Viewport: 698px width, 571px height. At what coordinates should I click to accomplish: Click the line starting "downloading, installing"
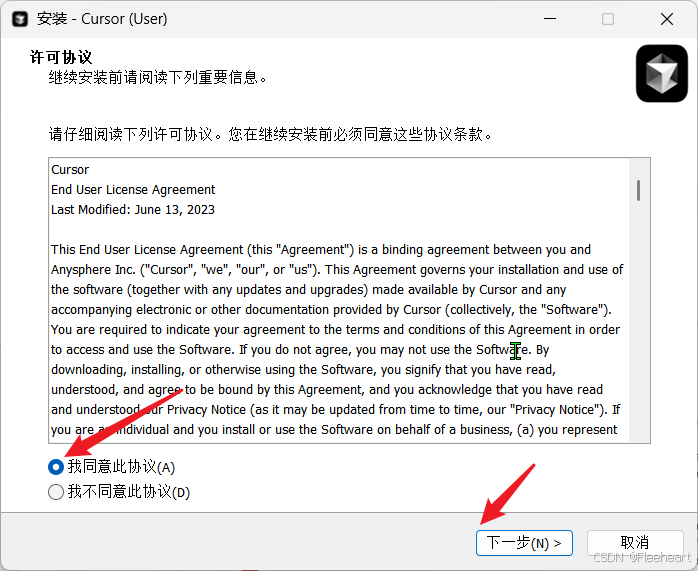tap(303, 370)
